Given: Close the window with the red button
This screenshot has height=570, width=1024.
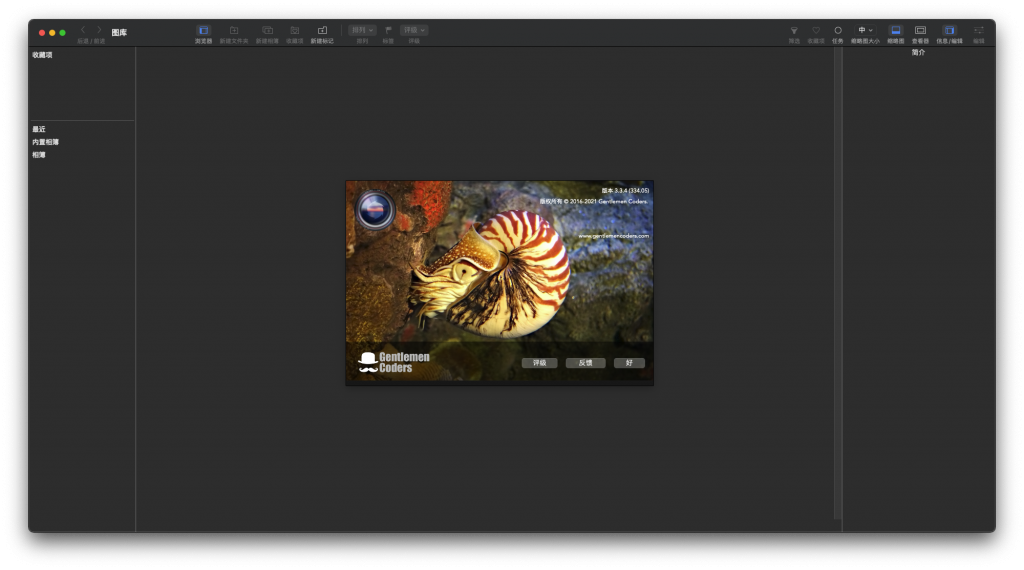Looking at the screenshot, I should point(42,33).
